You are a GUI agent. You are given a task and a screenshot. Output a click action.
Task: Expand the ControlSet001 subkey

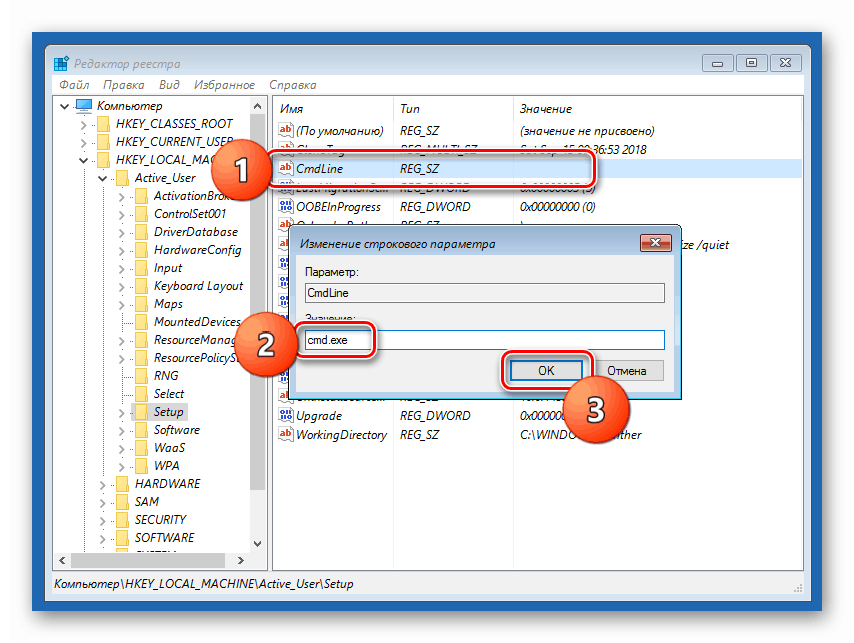(121, 215)
